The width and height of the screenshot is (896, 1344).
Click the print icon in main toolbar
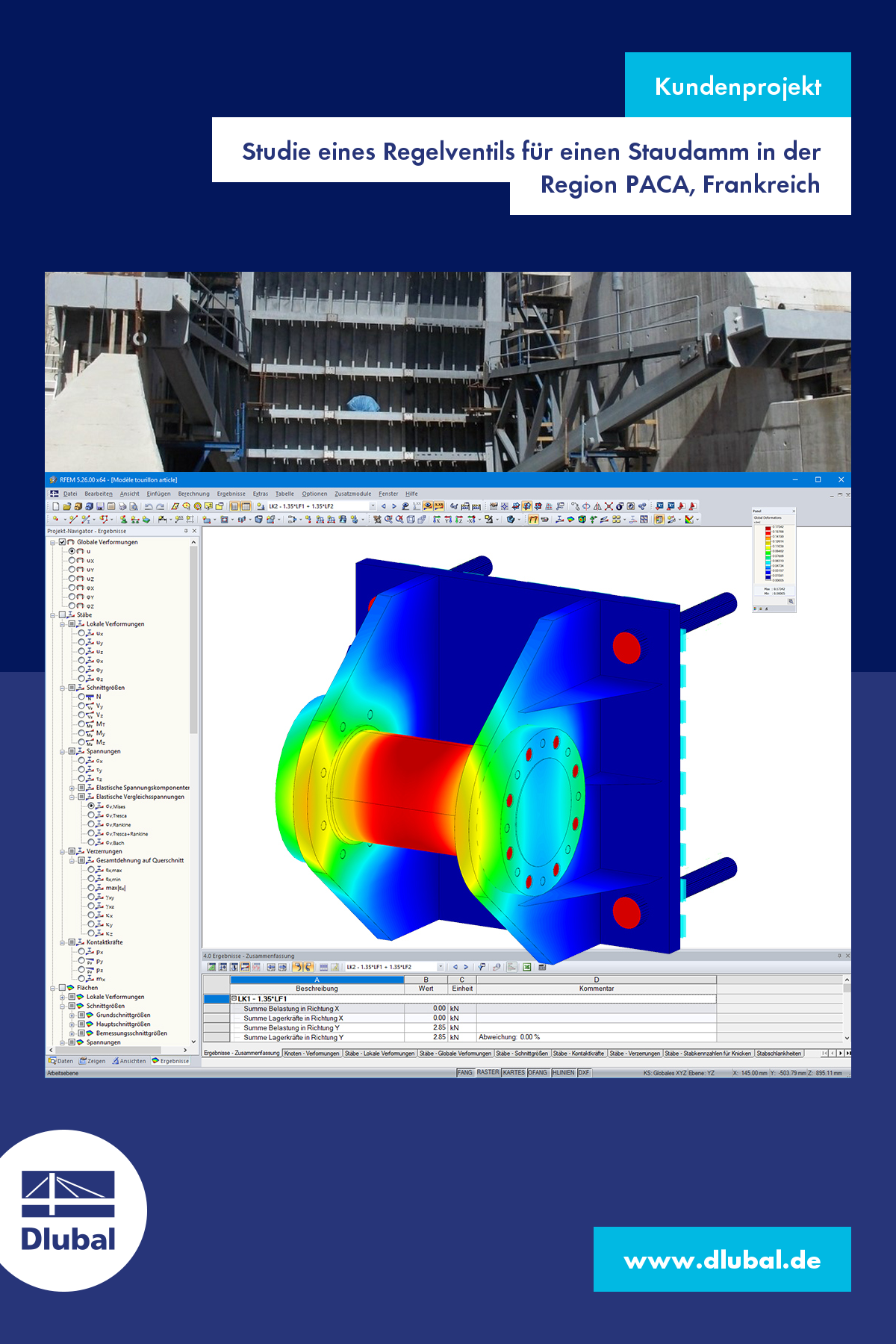[x=122, y=506]
